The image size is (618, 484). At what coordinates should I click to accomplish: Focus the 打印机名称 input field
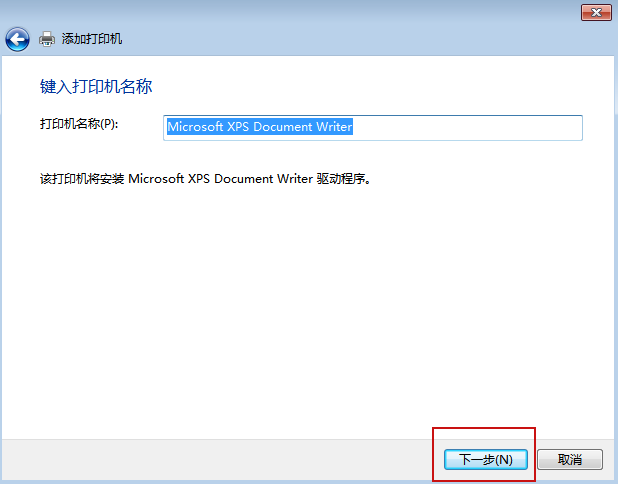coord(372,127)
